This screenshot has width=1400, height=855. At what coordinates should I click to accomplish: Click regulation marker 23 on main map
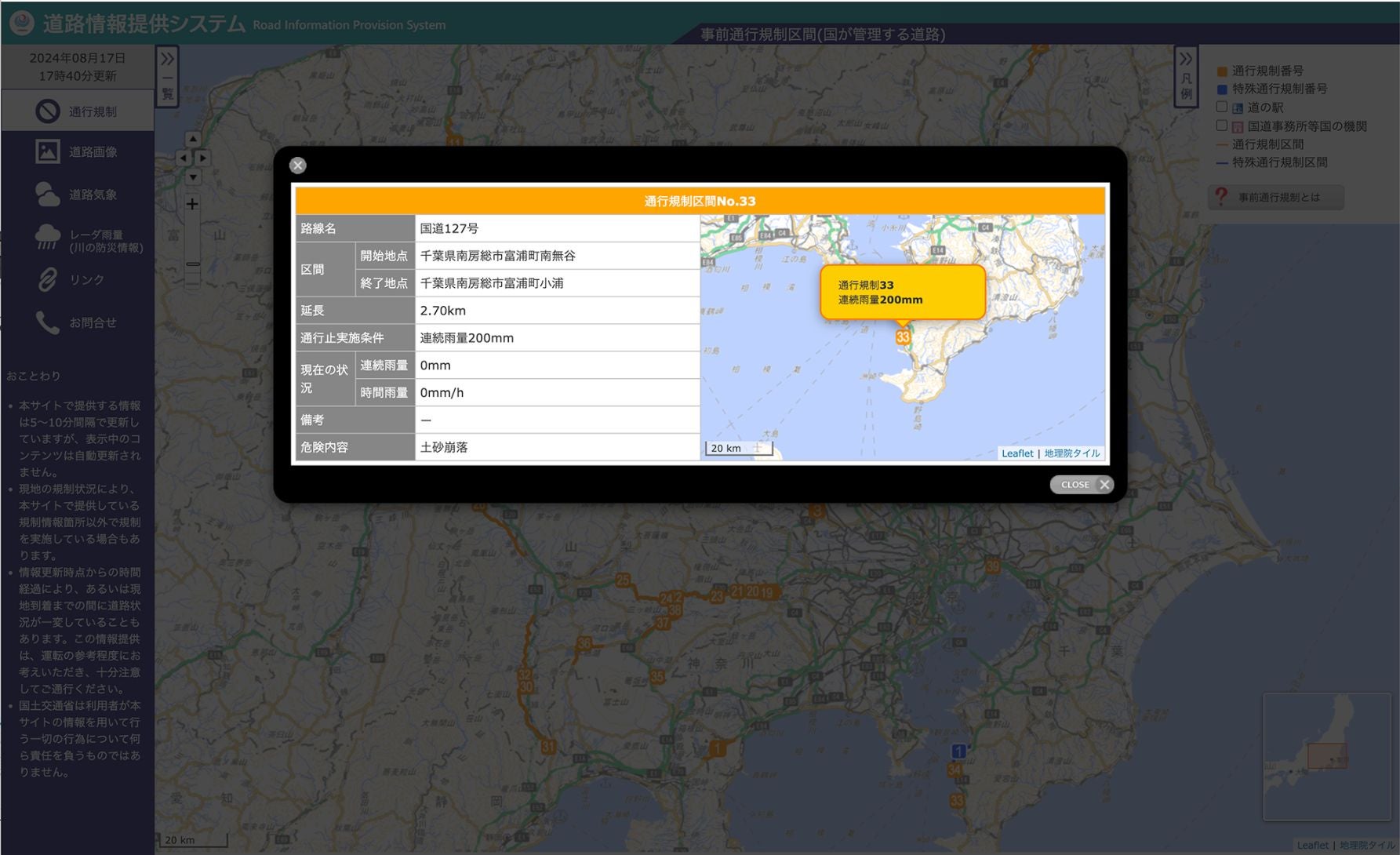(717, 596)
